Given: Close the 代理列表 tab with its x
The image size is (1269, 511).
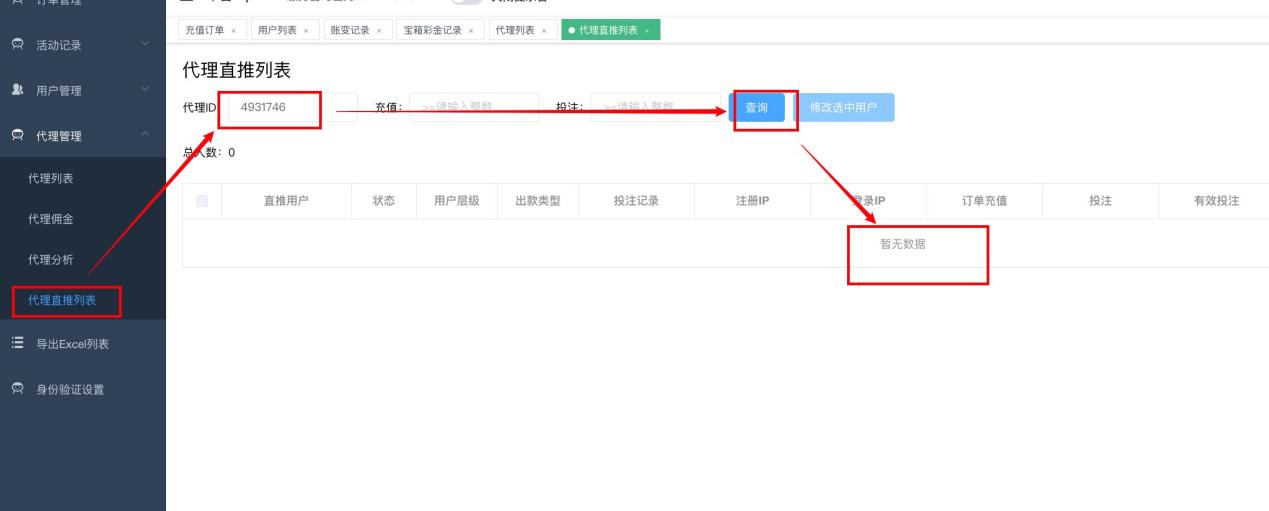Looking at the screenshot, I should pyautogui.click(x=543, y=31).
